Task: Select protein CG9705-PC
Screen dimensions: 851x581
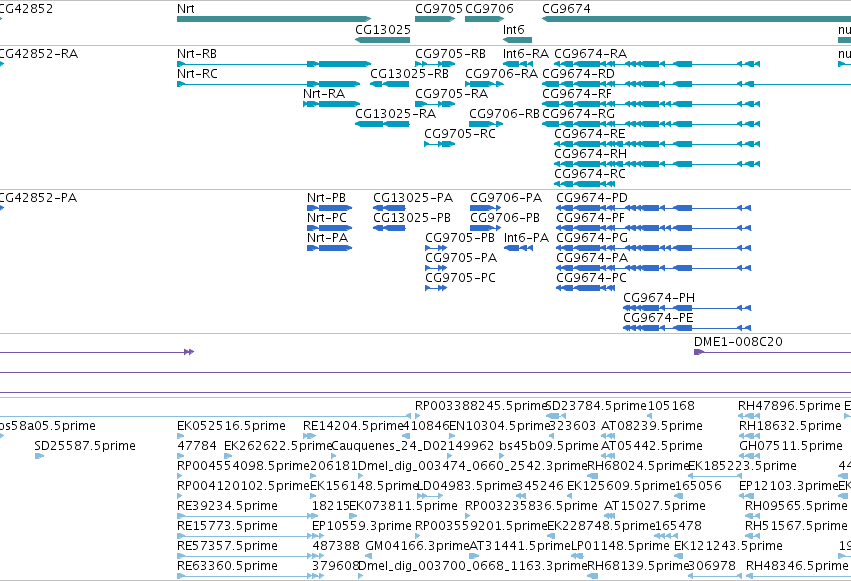Action: tap(460, 278)
